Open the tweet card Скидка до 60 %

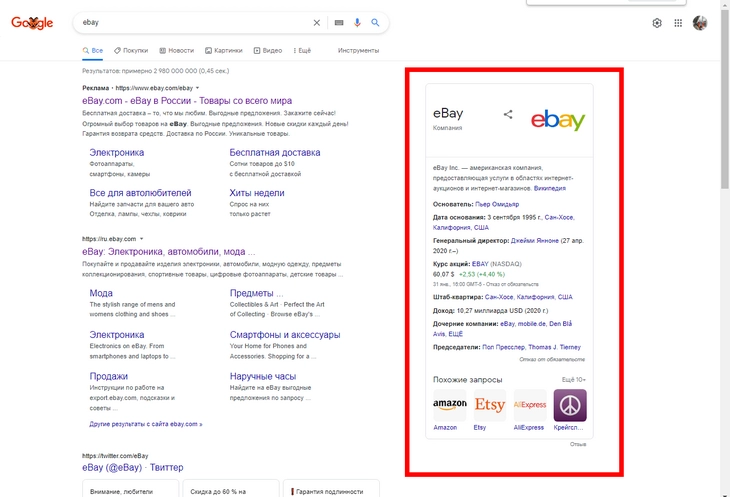(231, 488)
